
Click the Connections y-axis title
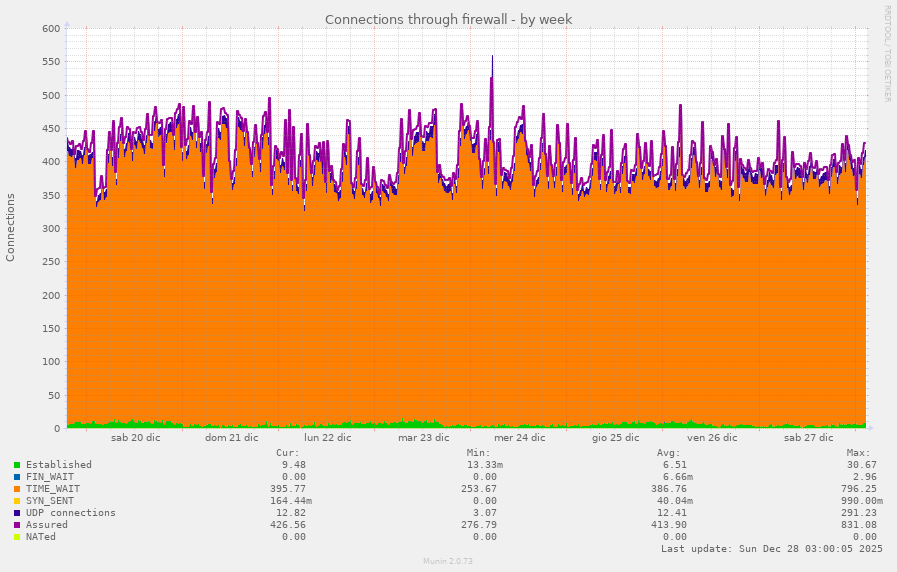[10, 228]
